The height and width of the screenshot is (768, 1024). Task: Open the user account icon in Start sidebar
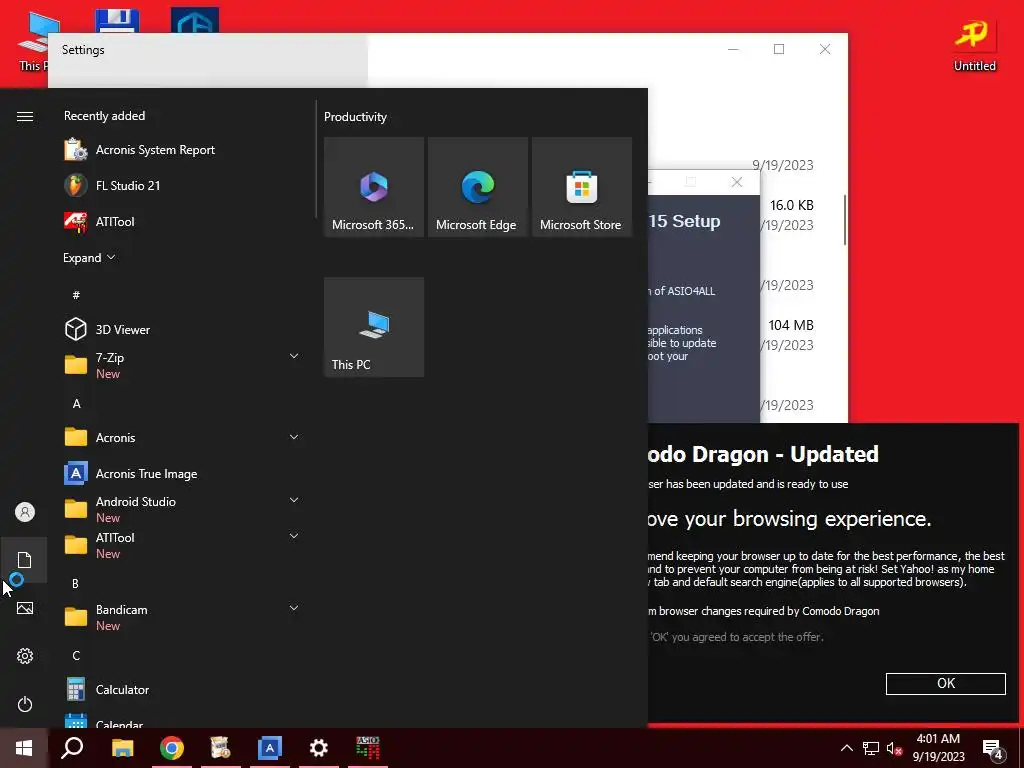click(x=25, y=512)
